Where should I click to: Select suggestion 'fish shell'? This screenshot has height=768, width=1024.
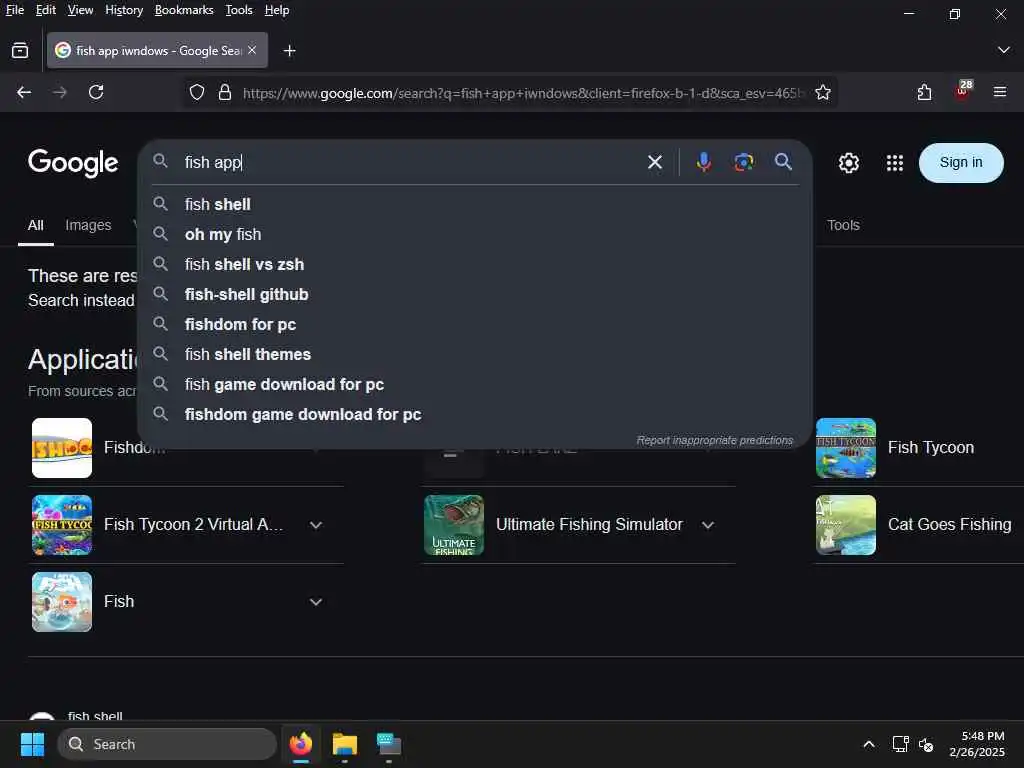pos(475,204)
